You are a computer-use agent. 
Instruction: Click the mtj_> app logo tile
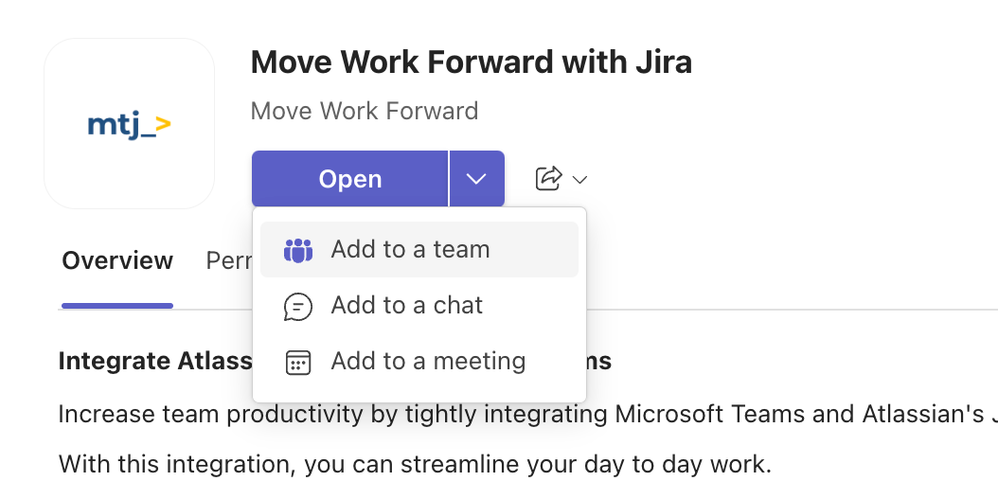click(x=129, y=123)
